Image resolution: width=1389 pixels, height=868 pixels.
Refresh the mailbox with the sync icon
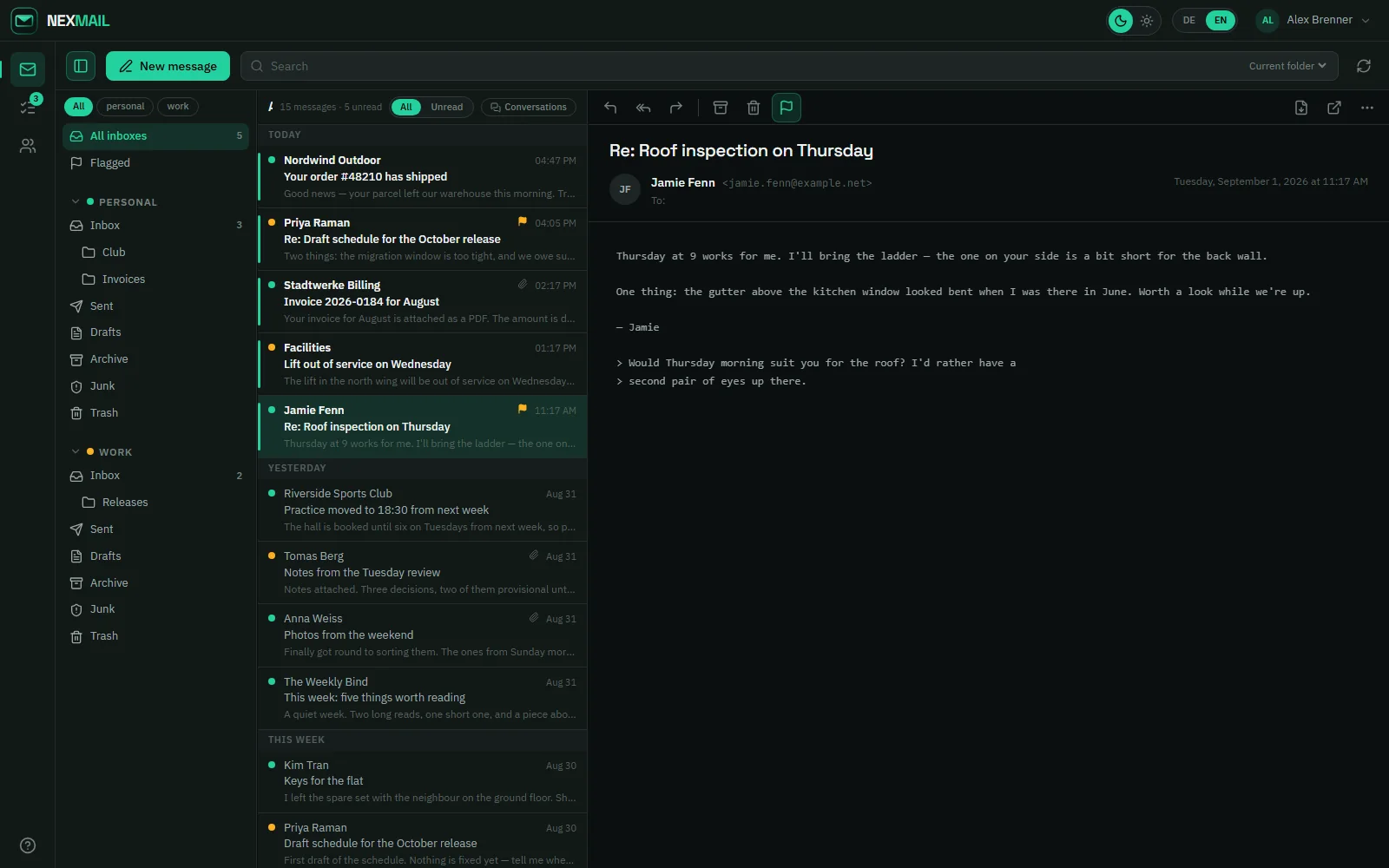pyautogui.click(x=1364, y=66)
